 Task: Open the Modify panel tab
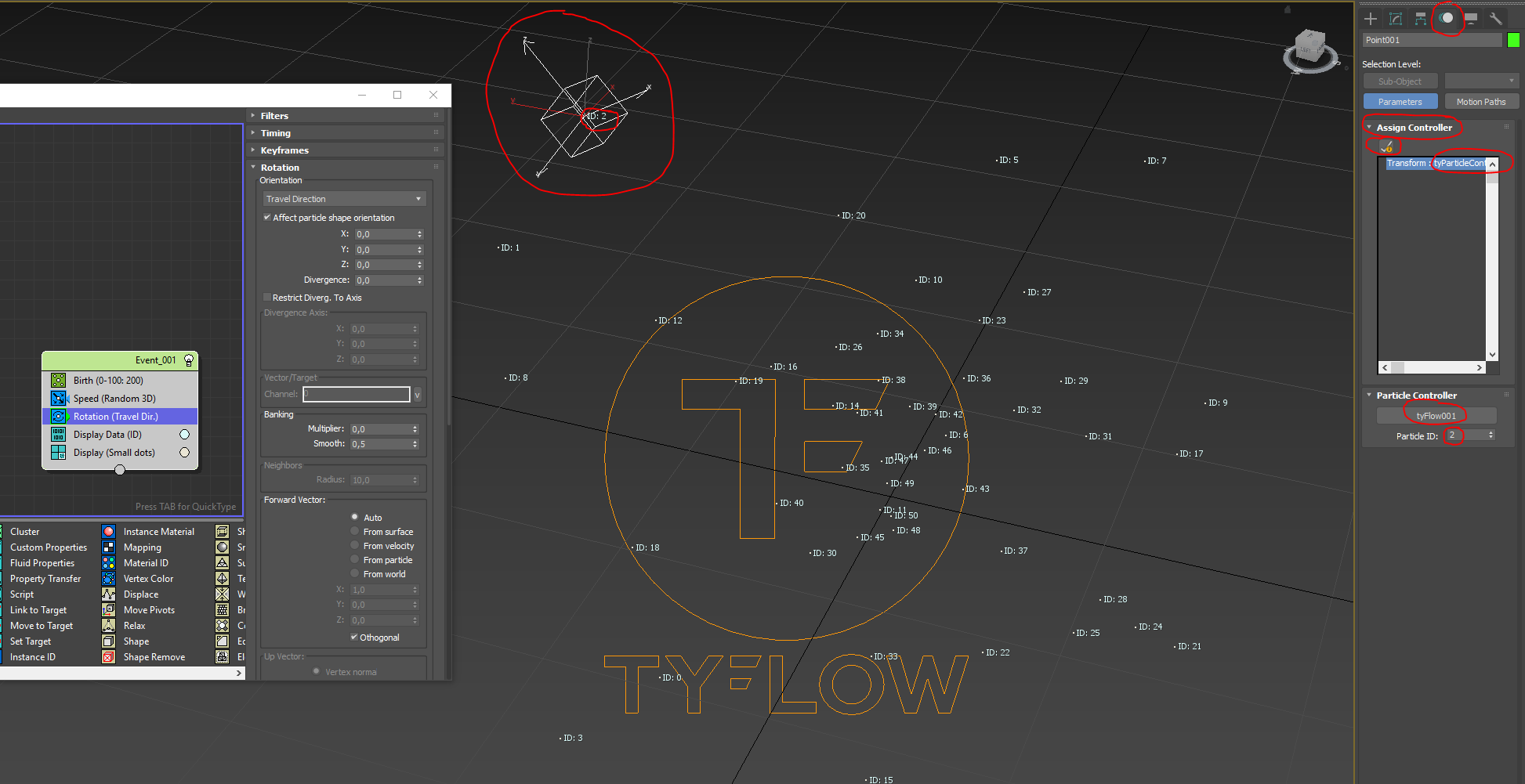(x=1396, y=19)
